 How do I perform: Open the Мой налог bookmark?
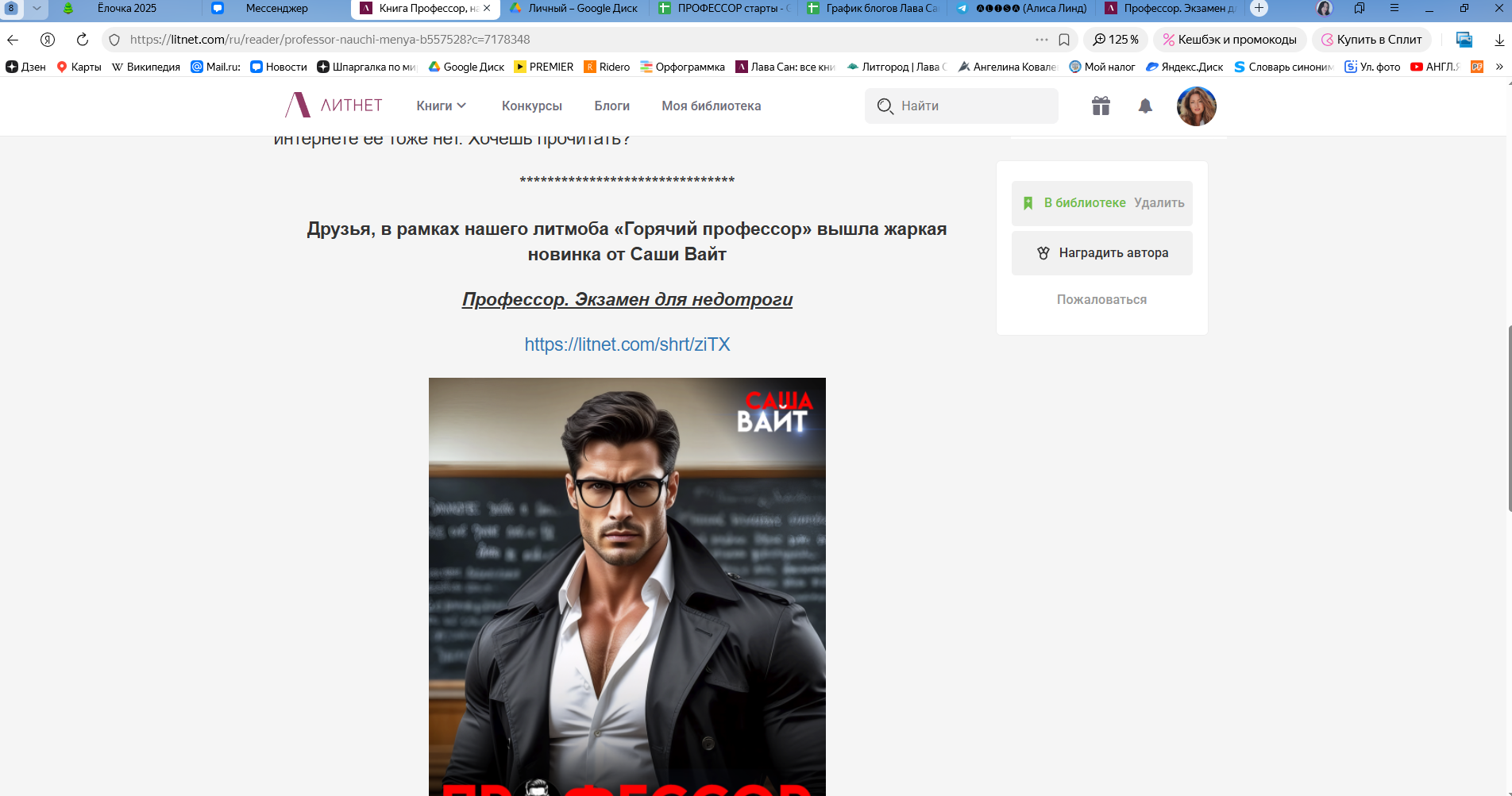[1102, 67]
